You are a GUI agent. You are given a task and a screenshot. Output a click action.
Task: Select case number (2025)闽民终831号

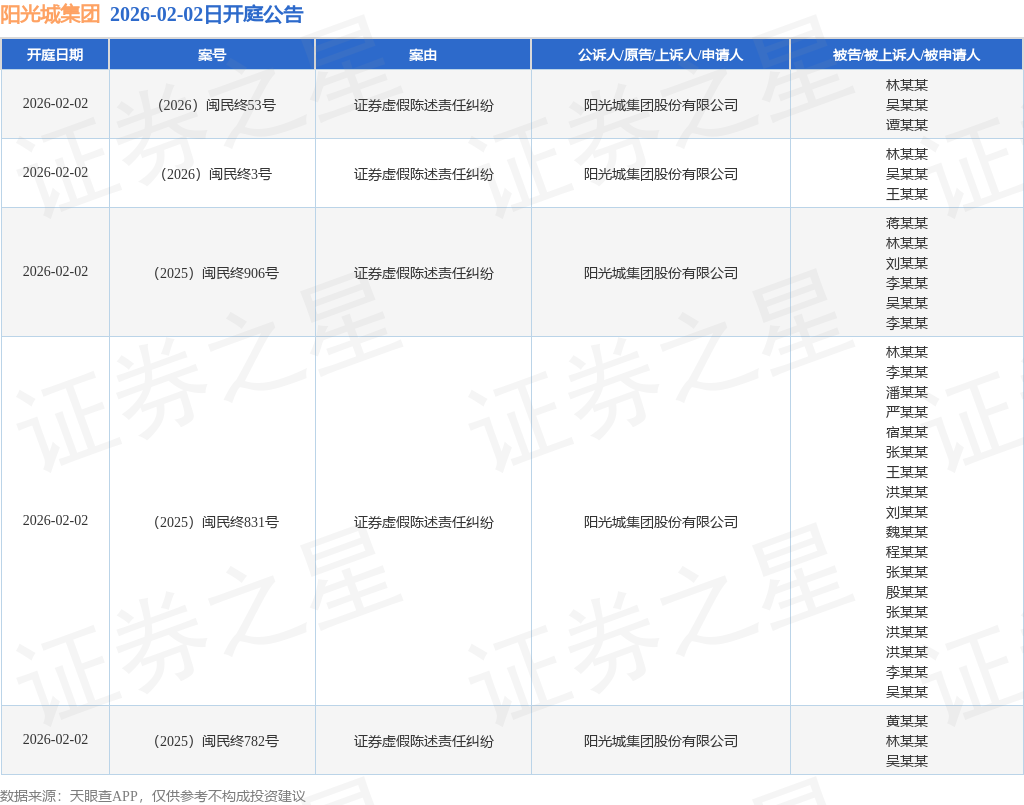point(212,522)
